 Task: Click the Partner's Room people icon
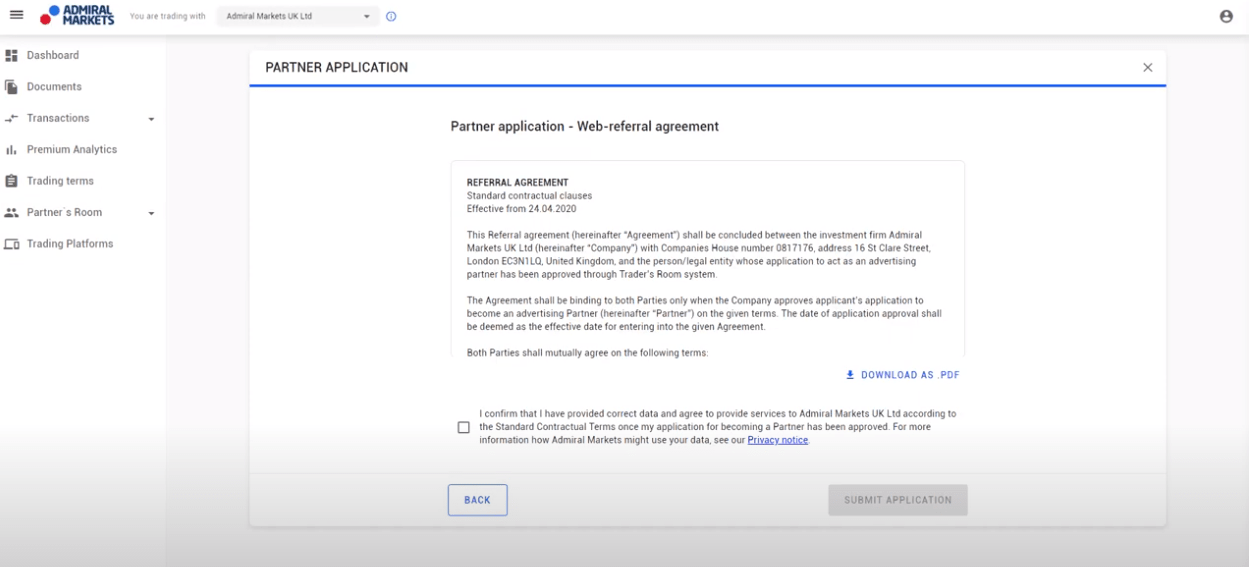click(12, 212)
